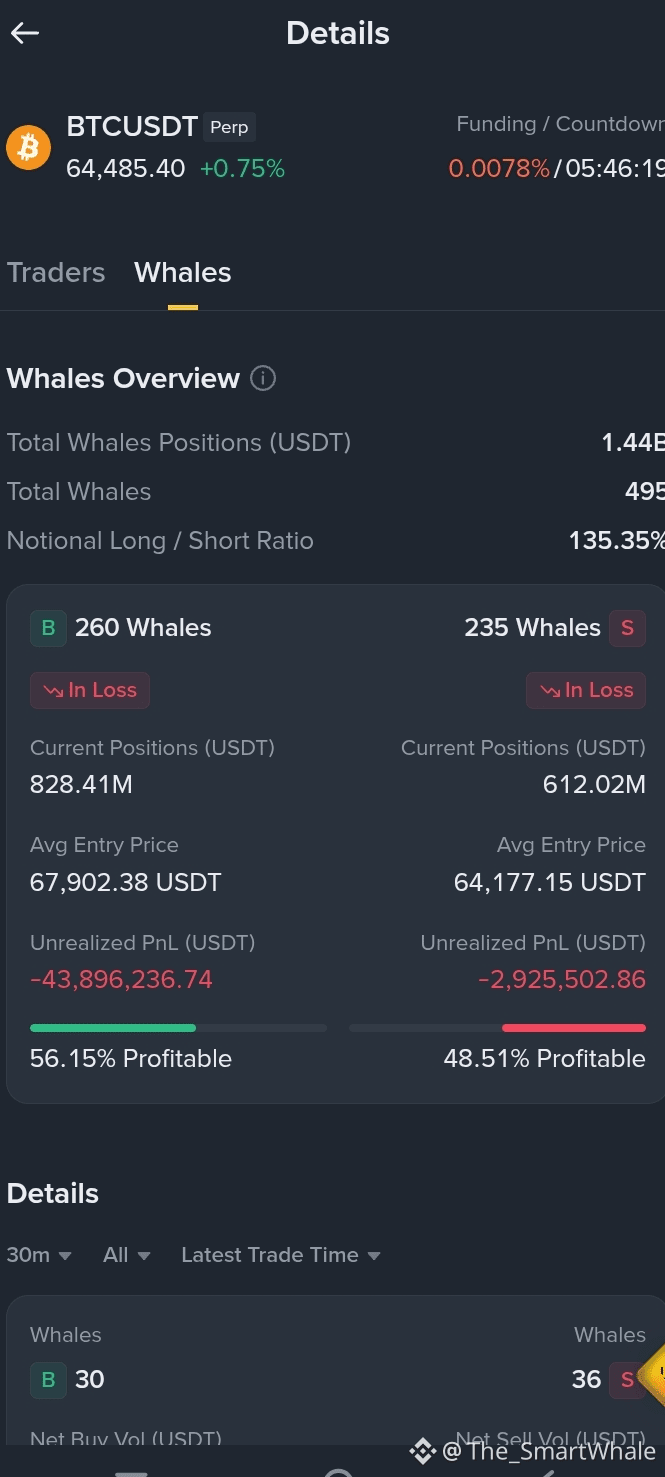Tap the Funding / Countdown value
665x1477 pixels.
(557, 169)
